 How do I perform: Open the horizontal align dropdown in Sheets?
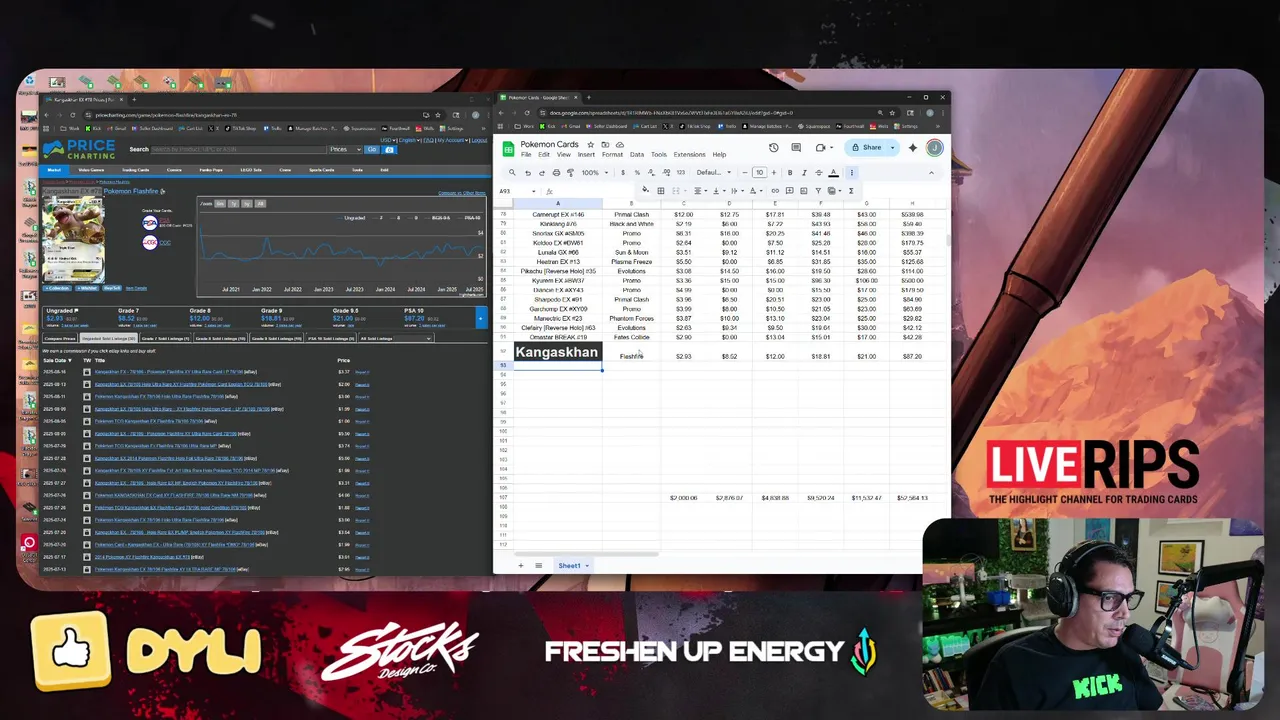(700, 190)
